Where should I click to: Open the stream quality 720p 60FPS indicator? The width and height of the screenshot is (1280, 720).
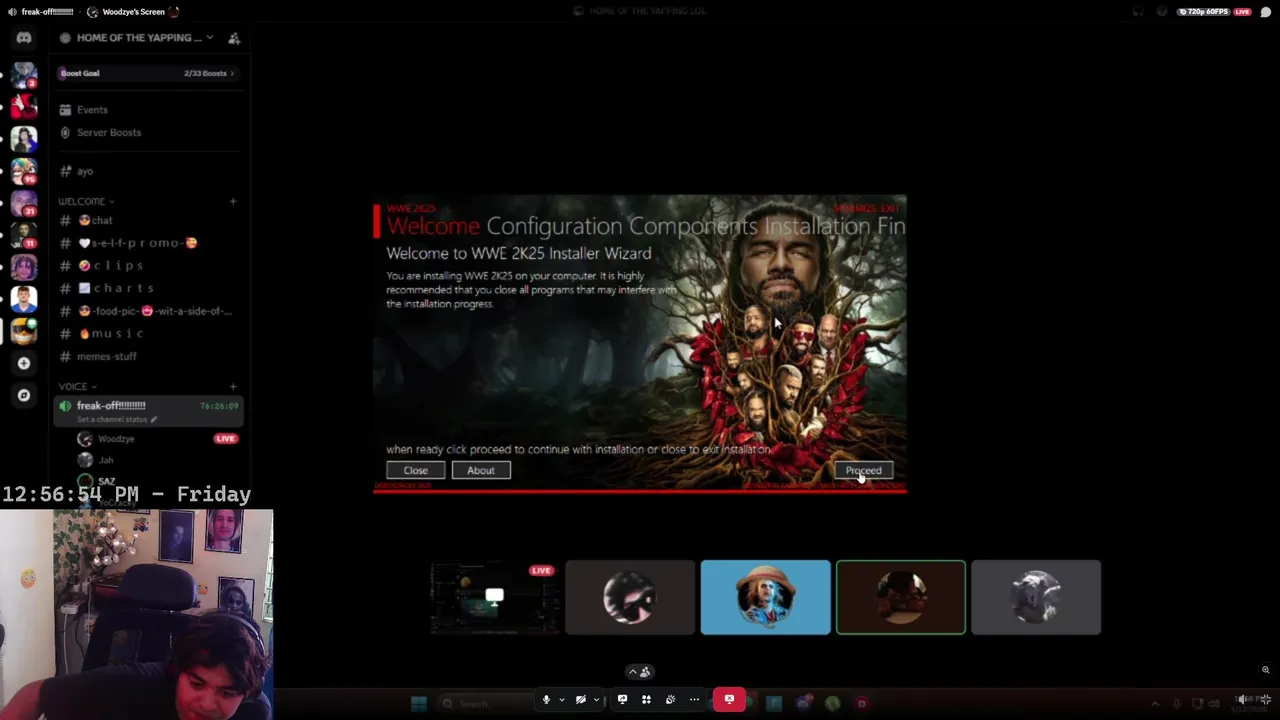[1204, 11]
